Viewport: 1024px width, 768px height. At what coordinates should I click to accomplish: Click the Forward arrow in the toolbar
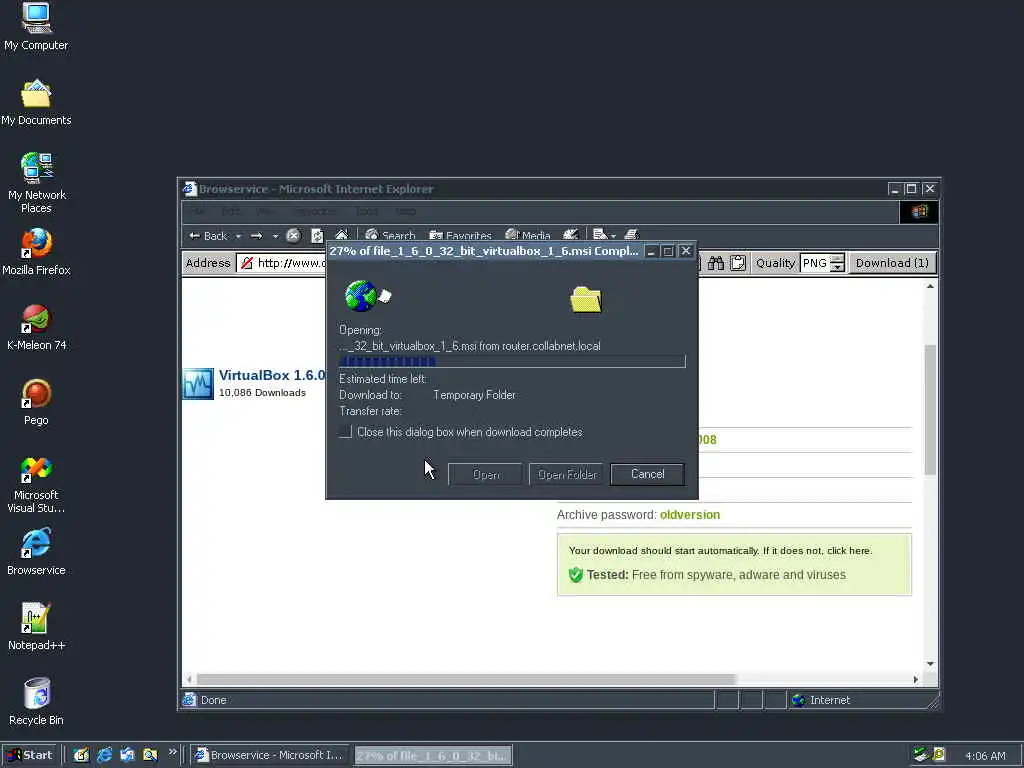(257, 236)
